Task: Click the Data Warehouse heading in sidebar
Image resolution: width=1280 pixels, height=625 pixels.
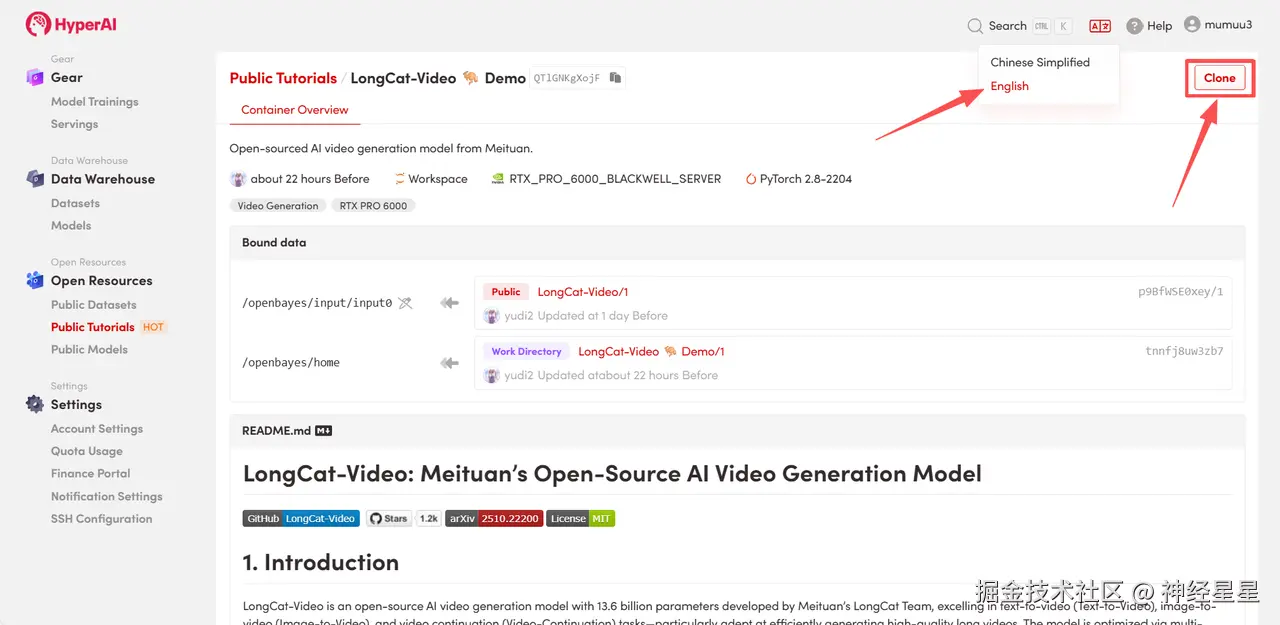Action: [103, 179]
